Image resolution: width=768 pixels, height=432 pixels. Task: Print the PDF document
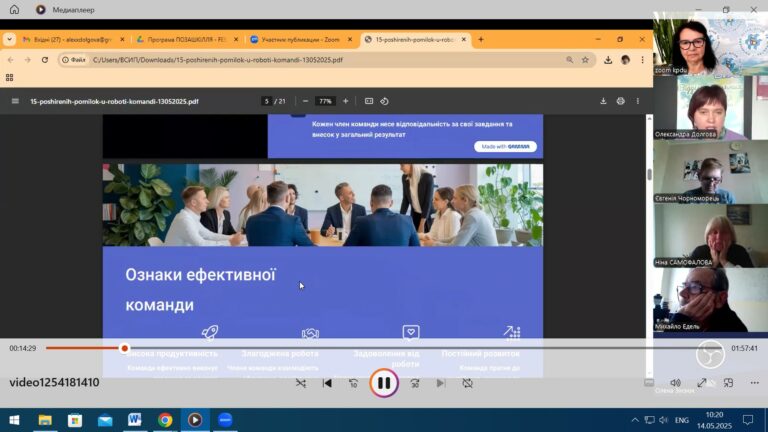[x=620, y=101]
